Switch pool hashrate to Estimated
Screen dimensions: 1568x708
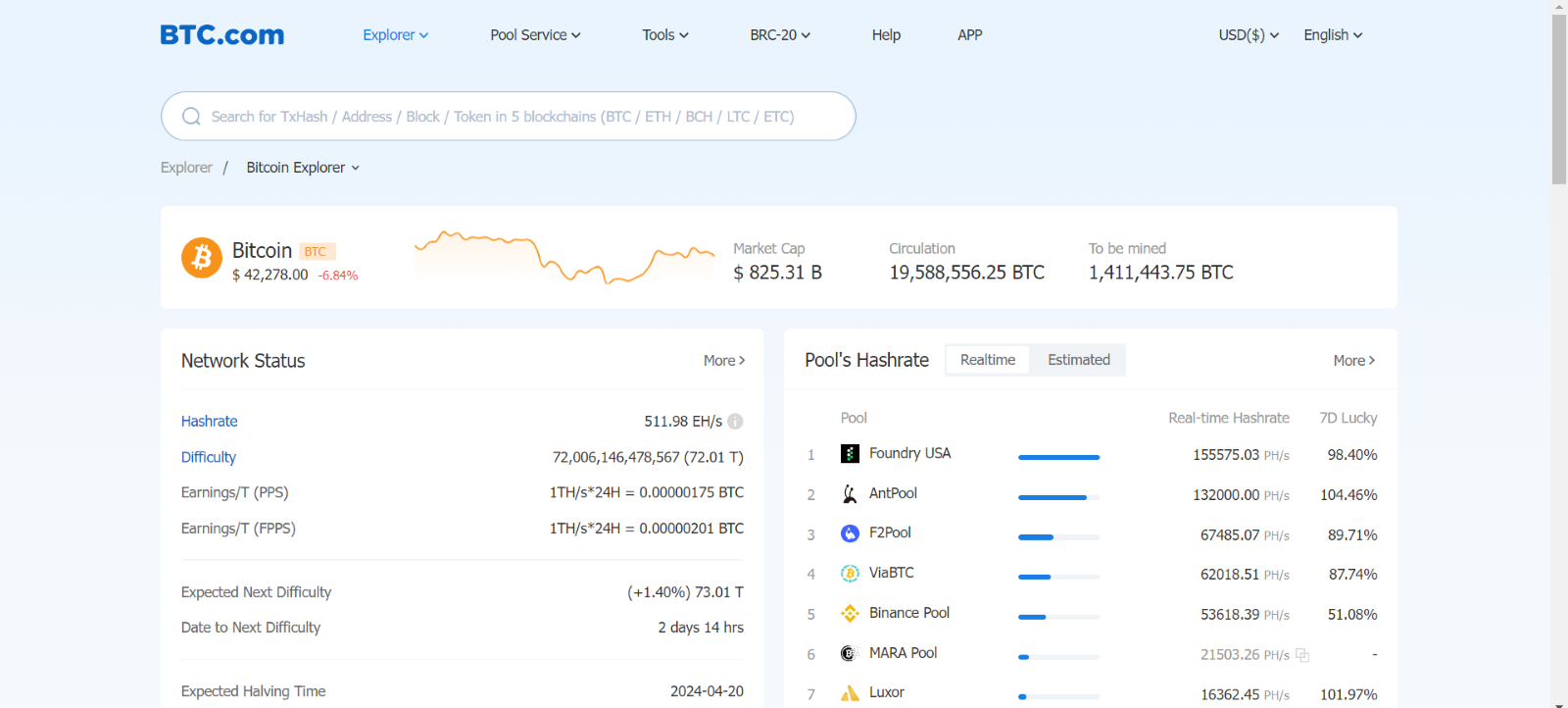pyautogui.click(x=1078, y=360)
